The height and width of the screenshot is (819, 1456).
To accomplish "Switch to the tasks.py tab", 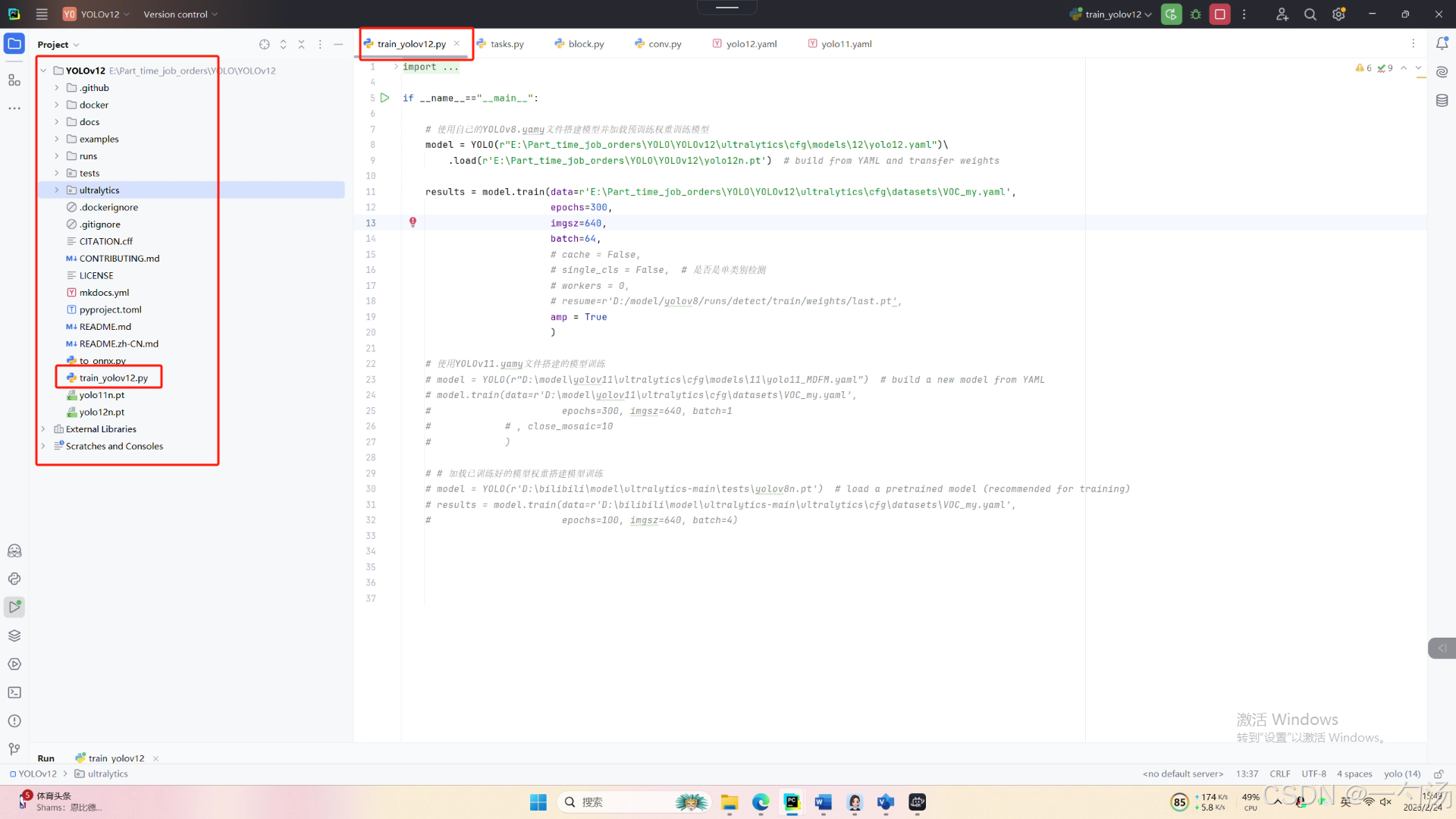I will (x=507, y=44).
